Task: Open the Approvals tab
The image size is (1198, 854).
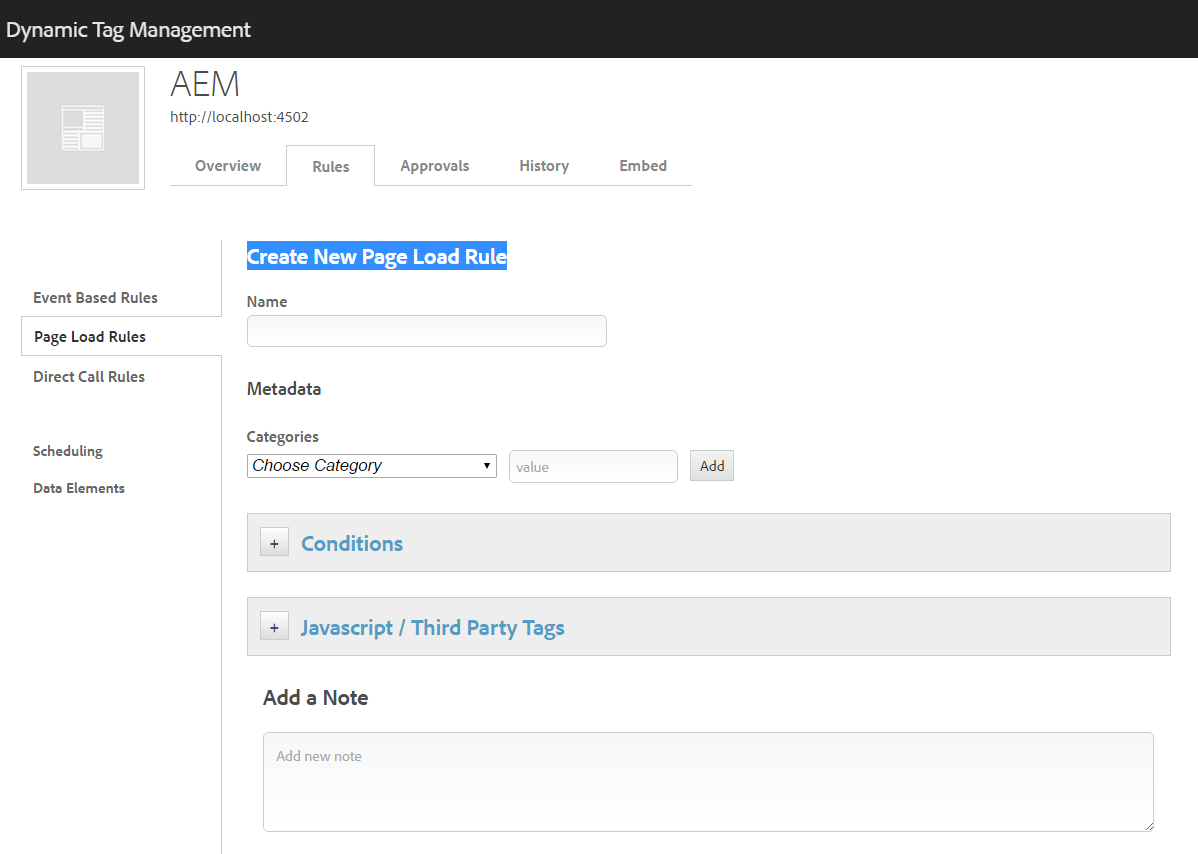Action: [x=434, y=166]
